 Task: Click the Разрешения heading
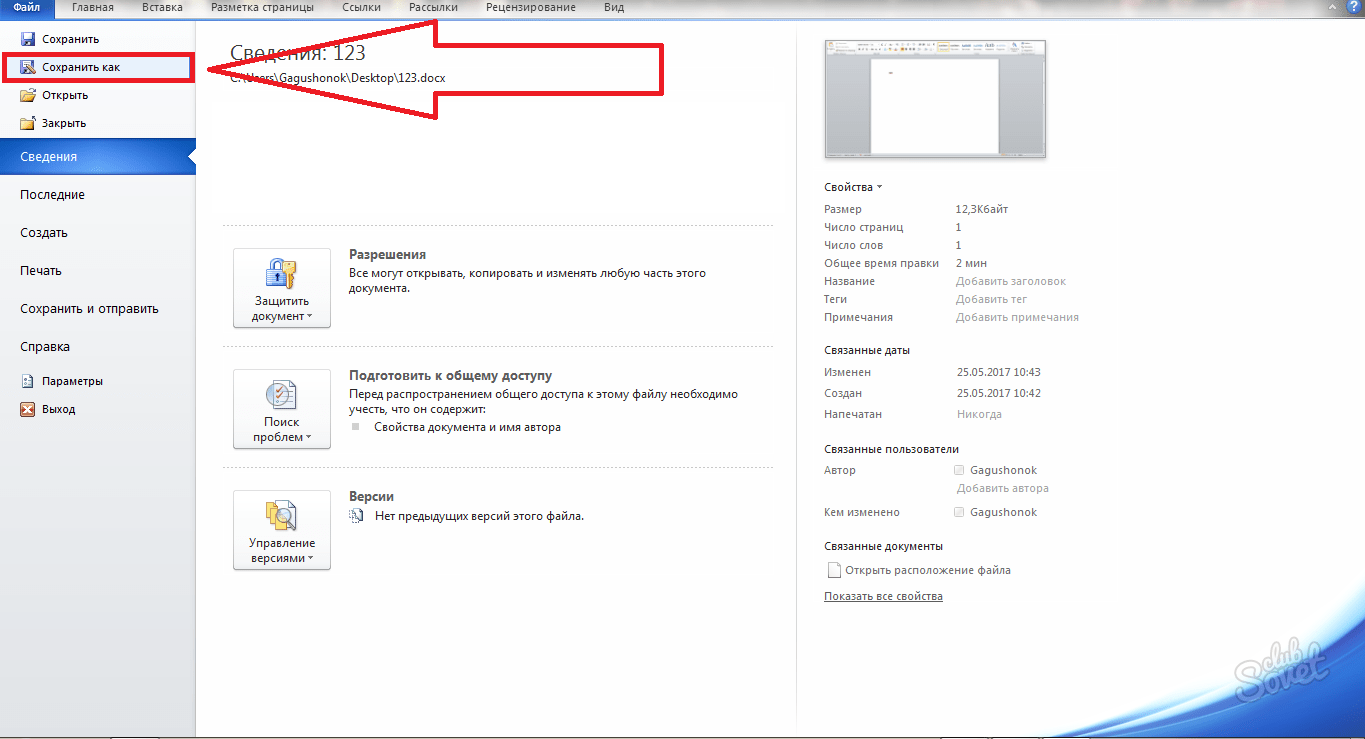coord(387,255)
